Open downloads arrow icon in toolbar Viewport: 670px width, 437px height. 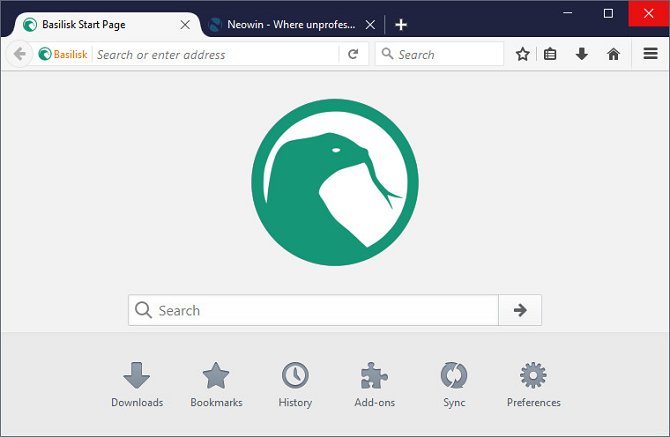click(582, 54)
